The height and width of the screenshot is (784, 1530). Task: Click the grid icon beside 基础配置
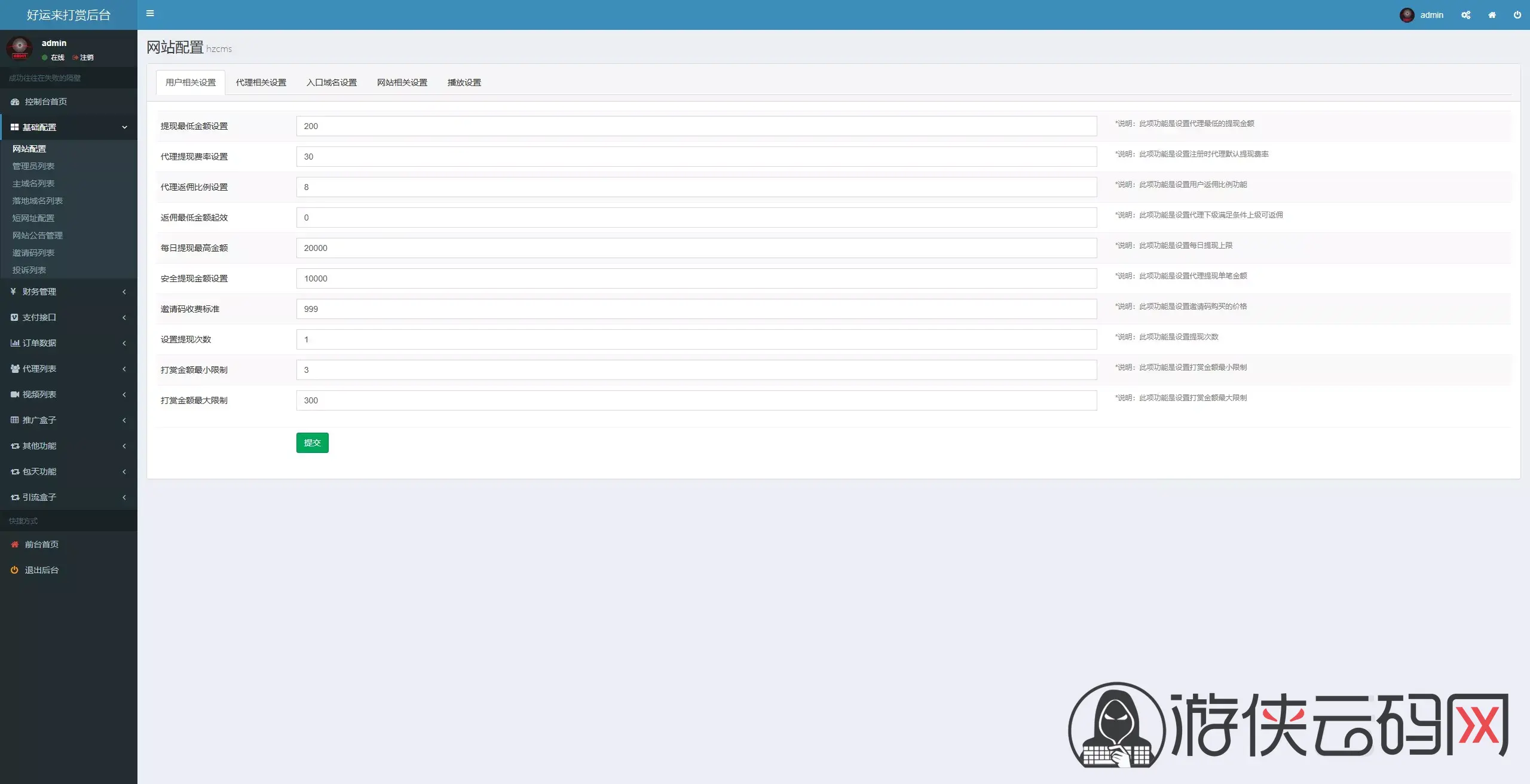14,127
